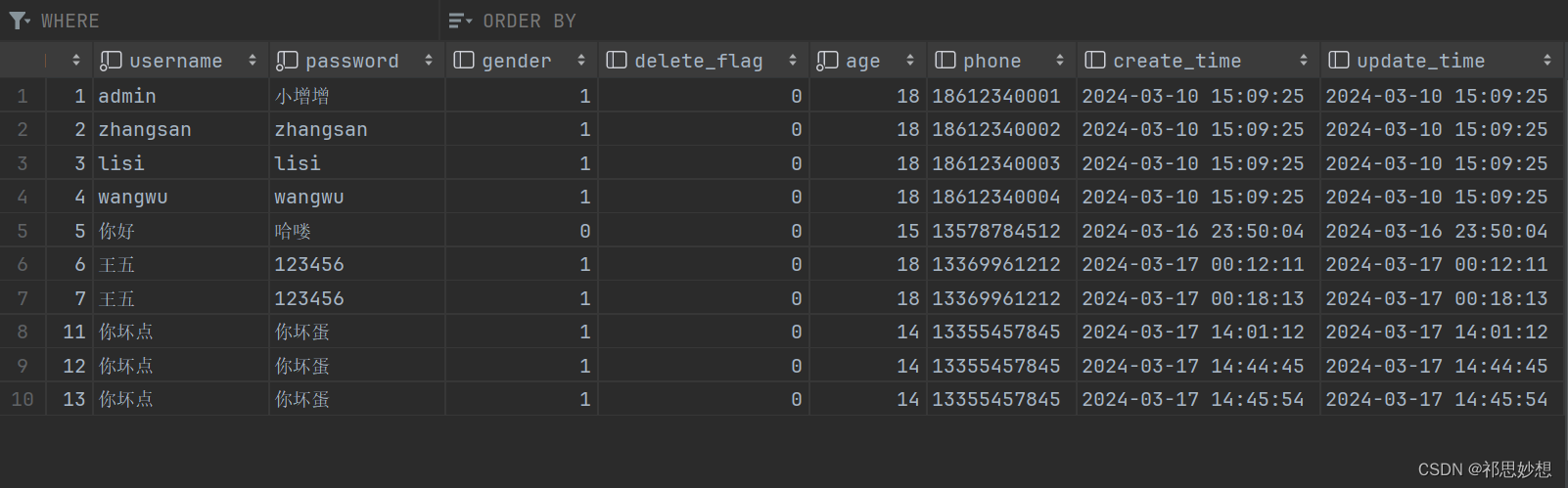Select the row number 5 gutter cell
The image size is (1568, 488).
(x=23, y=231)
